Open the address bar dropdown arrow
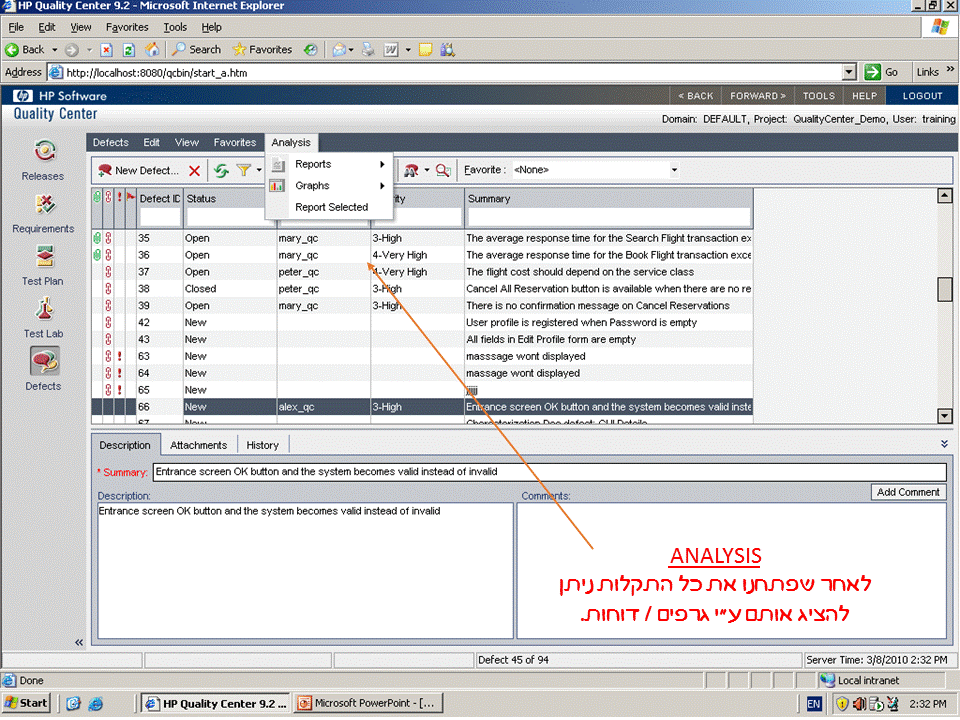 pos(849,73)
